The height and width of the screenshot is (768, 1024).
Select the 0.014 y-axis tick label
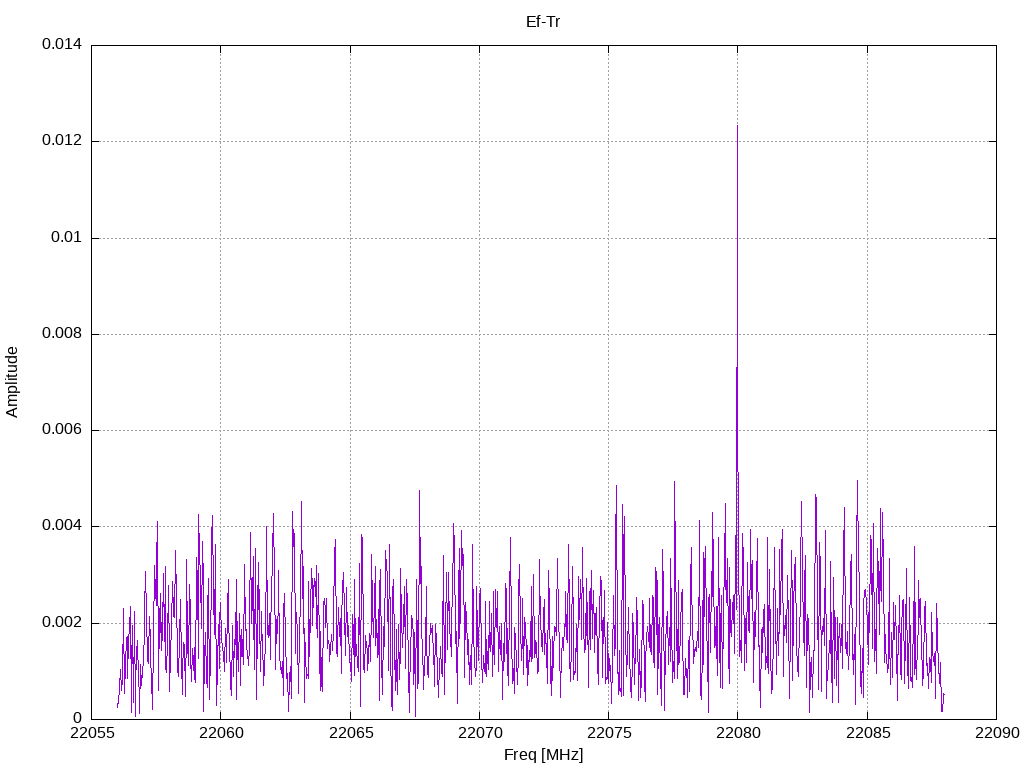(61, 45)
